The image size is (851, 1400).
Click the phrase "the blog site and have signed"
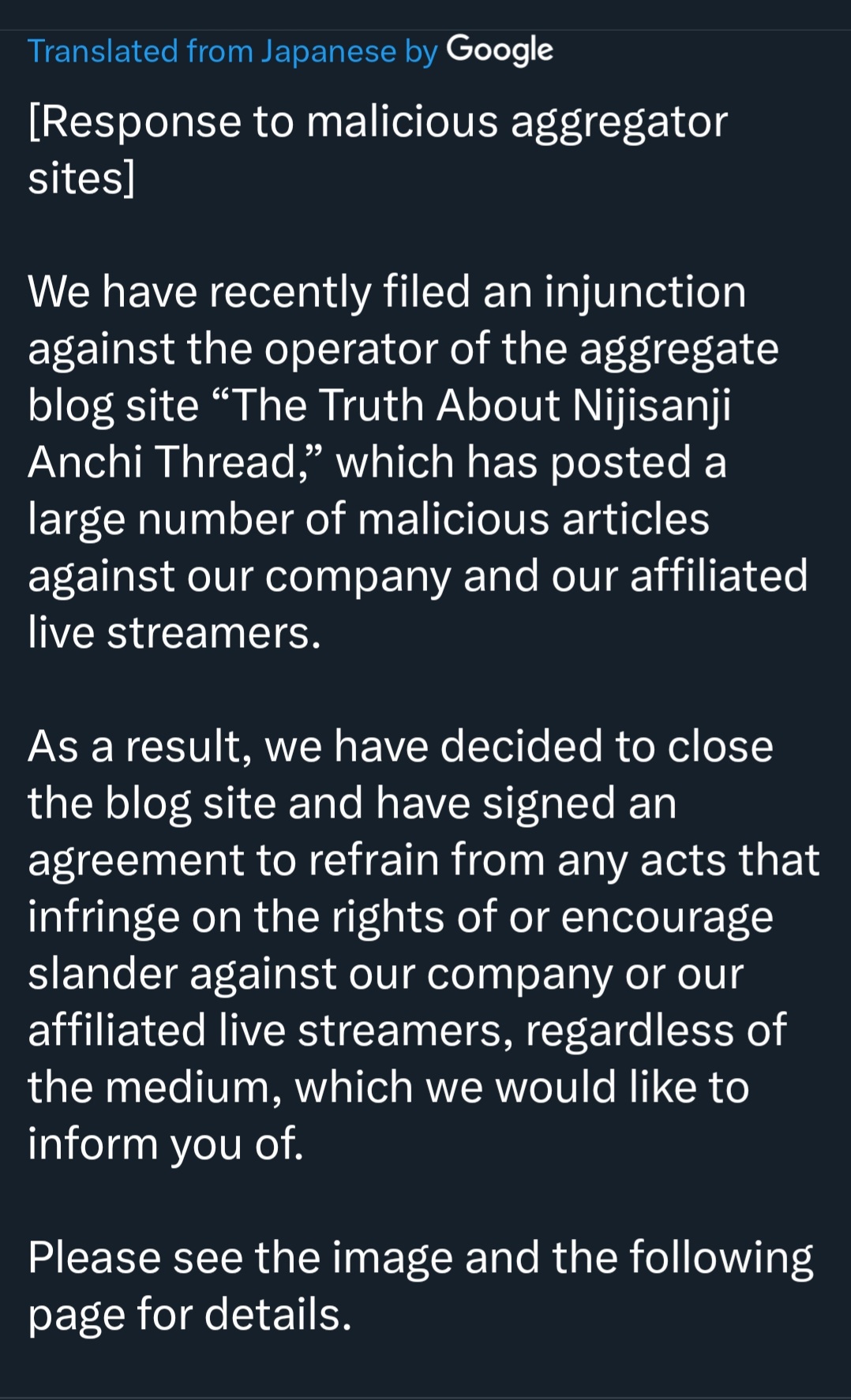(x=322, y=803)
